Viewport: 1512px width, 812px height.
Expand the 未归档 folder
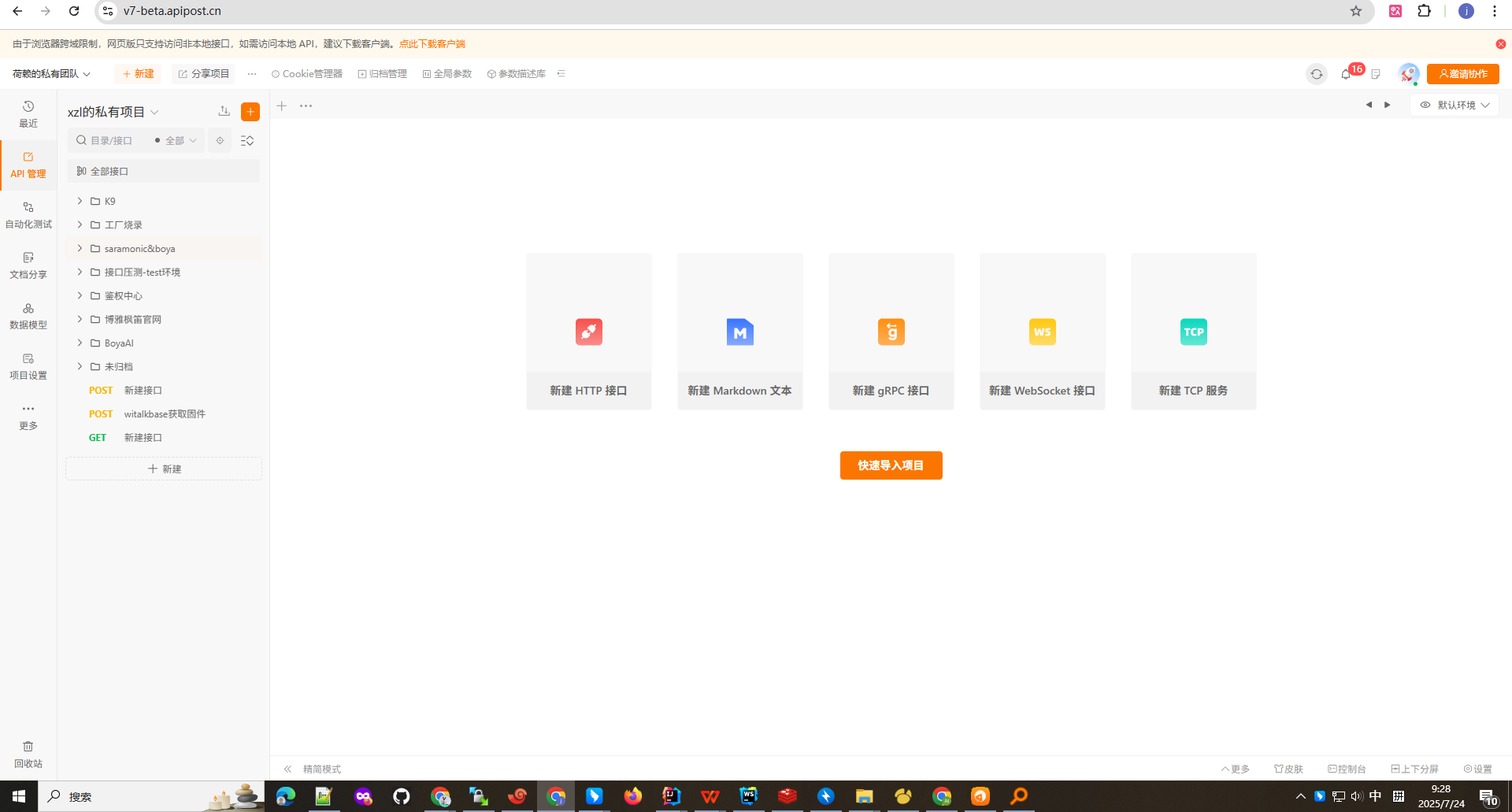click(80, 366)
